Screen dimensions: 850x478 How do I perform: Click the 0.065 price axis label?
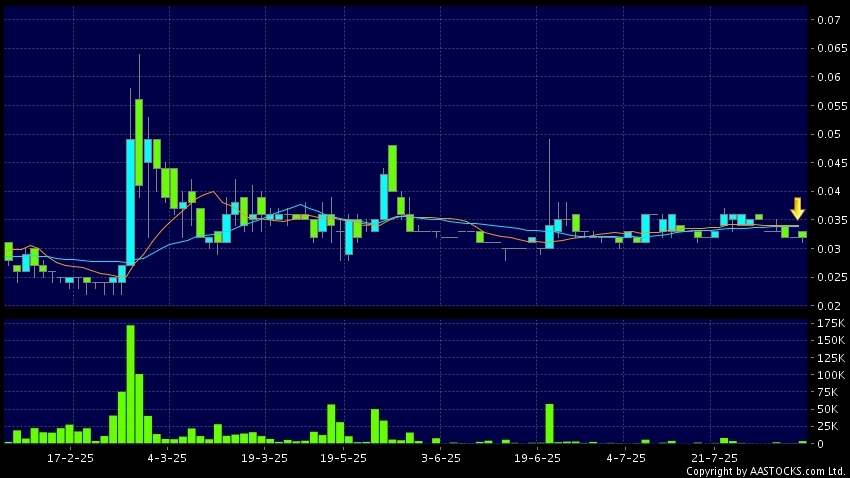point(832,48)
